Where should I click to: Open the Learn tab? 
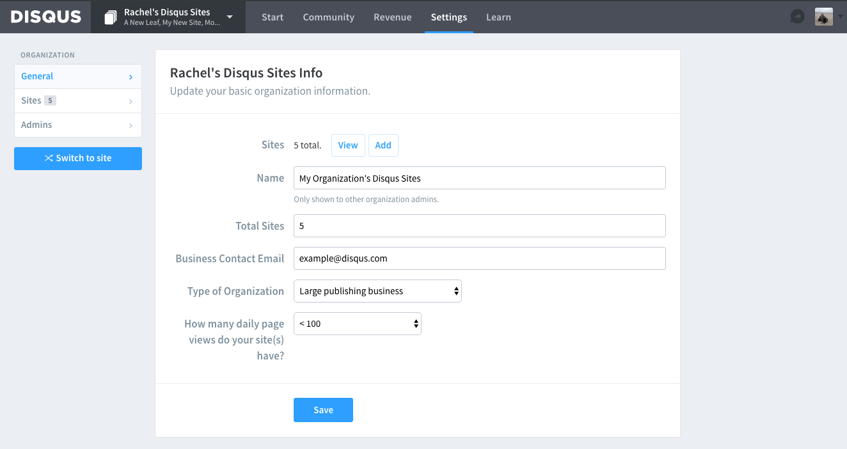coord(499,17)
